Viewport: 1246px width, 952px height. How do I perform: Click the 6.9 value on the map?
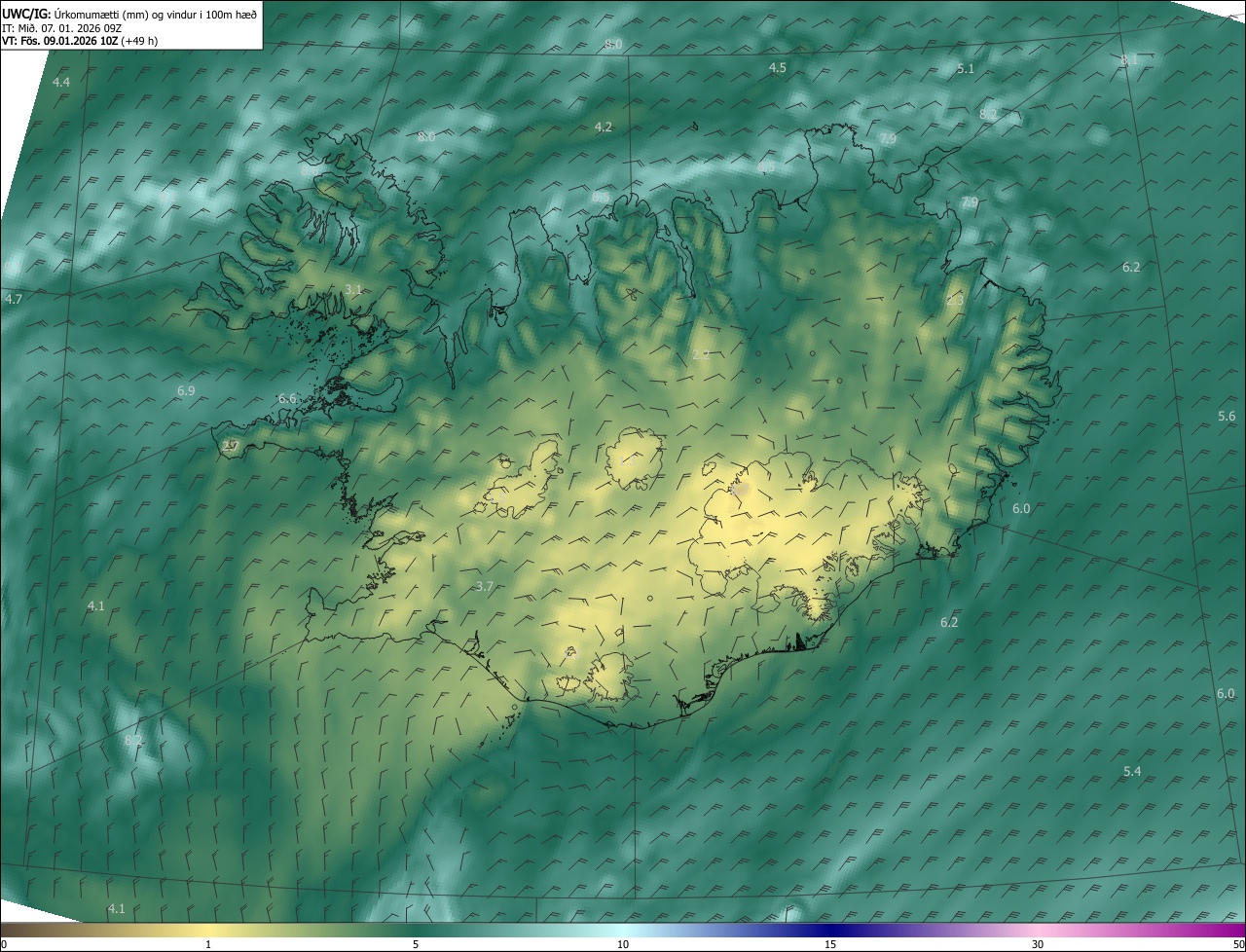(186, 391)
